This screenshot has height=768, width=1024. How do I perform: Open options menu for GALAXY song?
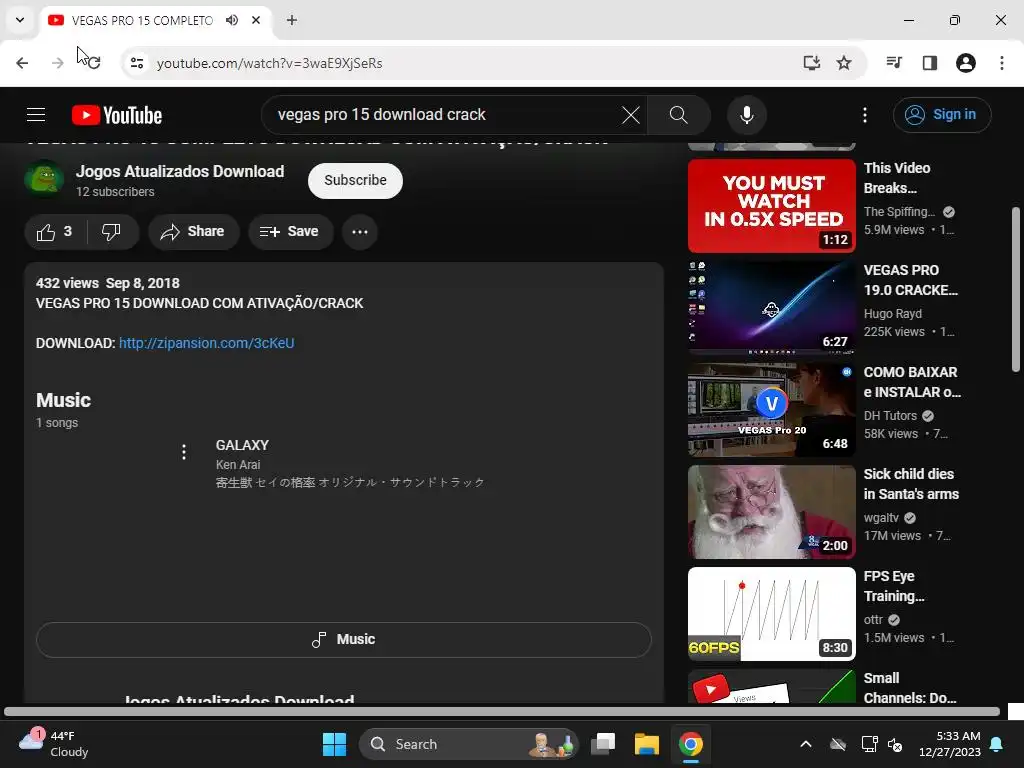(x=184, y=452)
